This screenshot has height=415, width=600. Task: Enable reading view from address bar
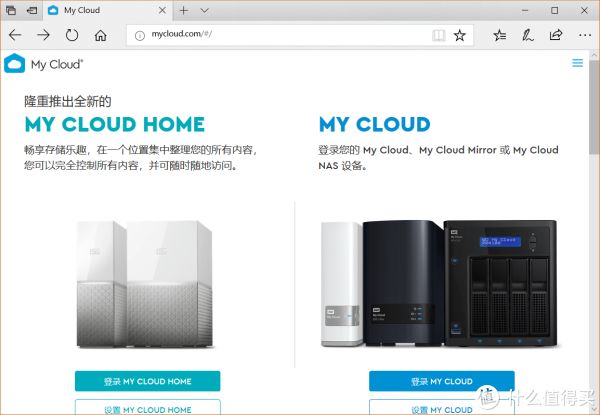click(x=439, y=36)
